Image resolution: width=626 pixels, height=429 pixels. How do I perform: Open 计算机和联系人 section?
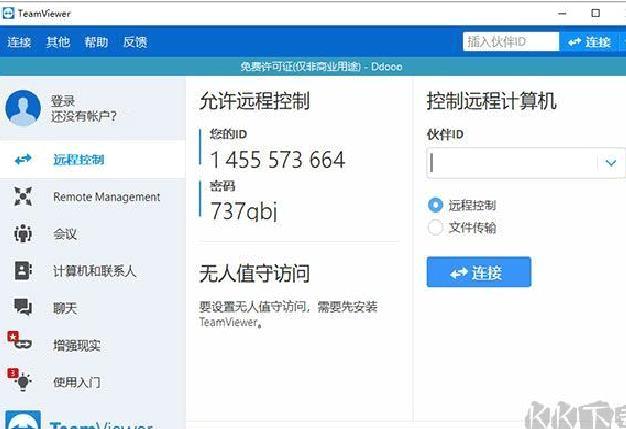point(93,271)
